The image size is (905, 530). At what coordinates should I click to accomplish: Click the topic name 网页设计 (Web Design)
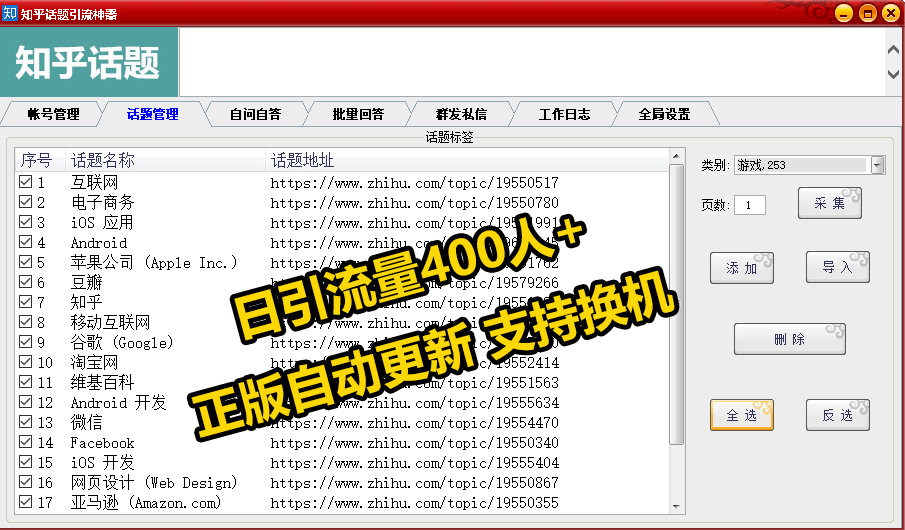tap(154, 483)
